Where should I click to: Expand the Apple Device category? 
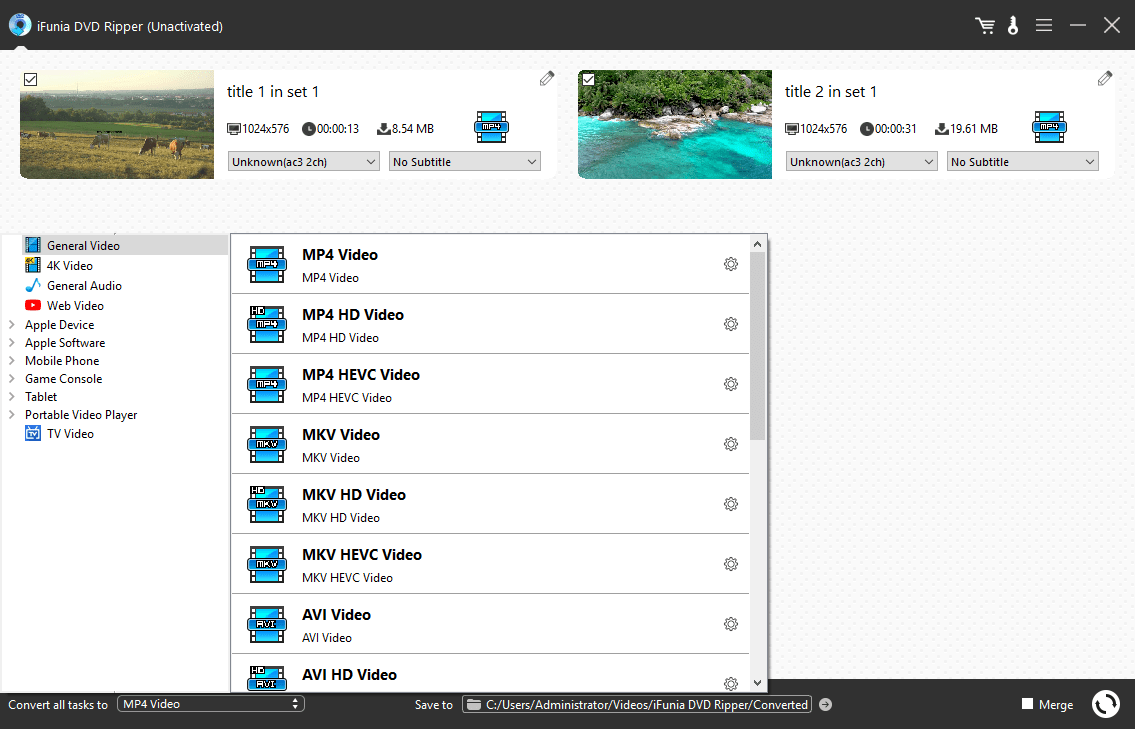(12, 325)
